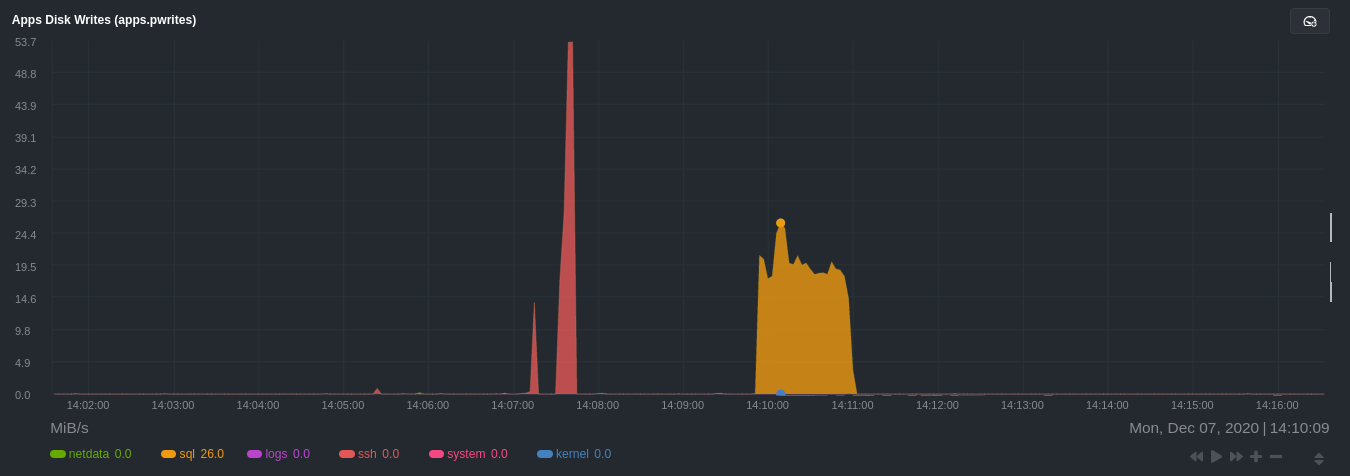Image resolution: width=1350 pixels, height=476 pixels.
Task: Click the 14:10:00 time axis label
Action: coord(767,405)
